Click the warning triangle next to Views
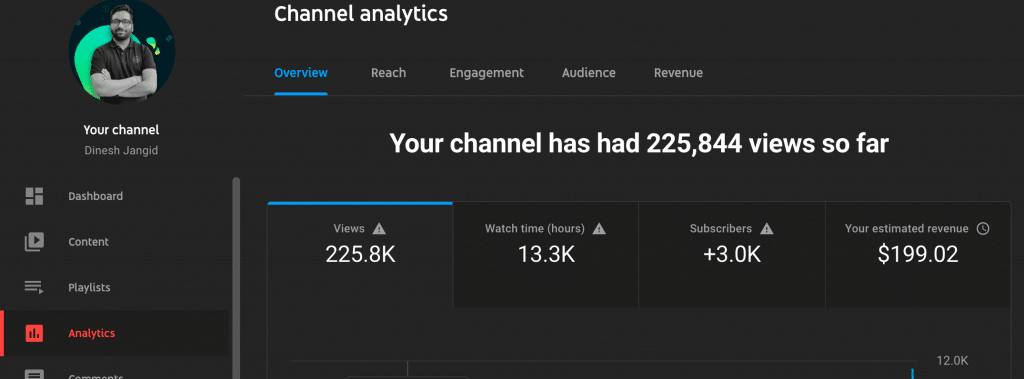The image size is (1024, 379). [x=379, y=229]
